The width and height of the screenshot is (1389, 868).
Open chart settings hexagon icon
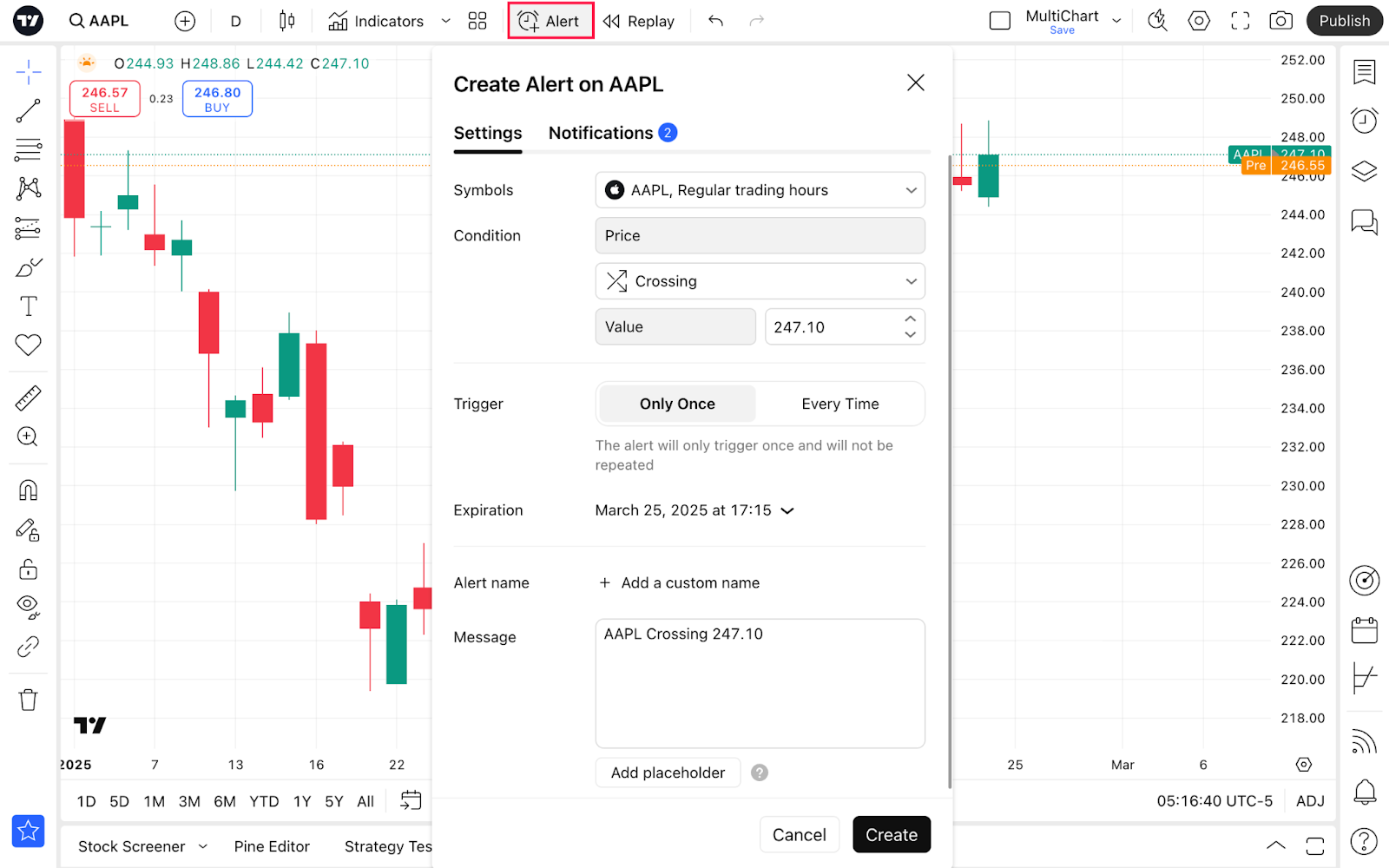click(1199, 21)
